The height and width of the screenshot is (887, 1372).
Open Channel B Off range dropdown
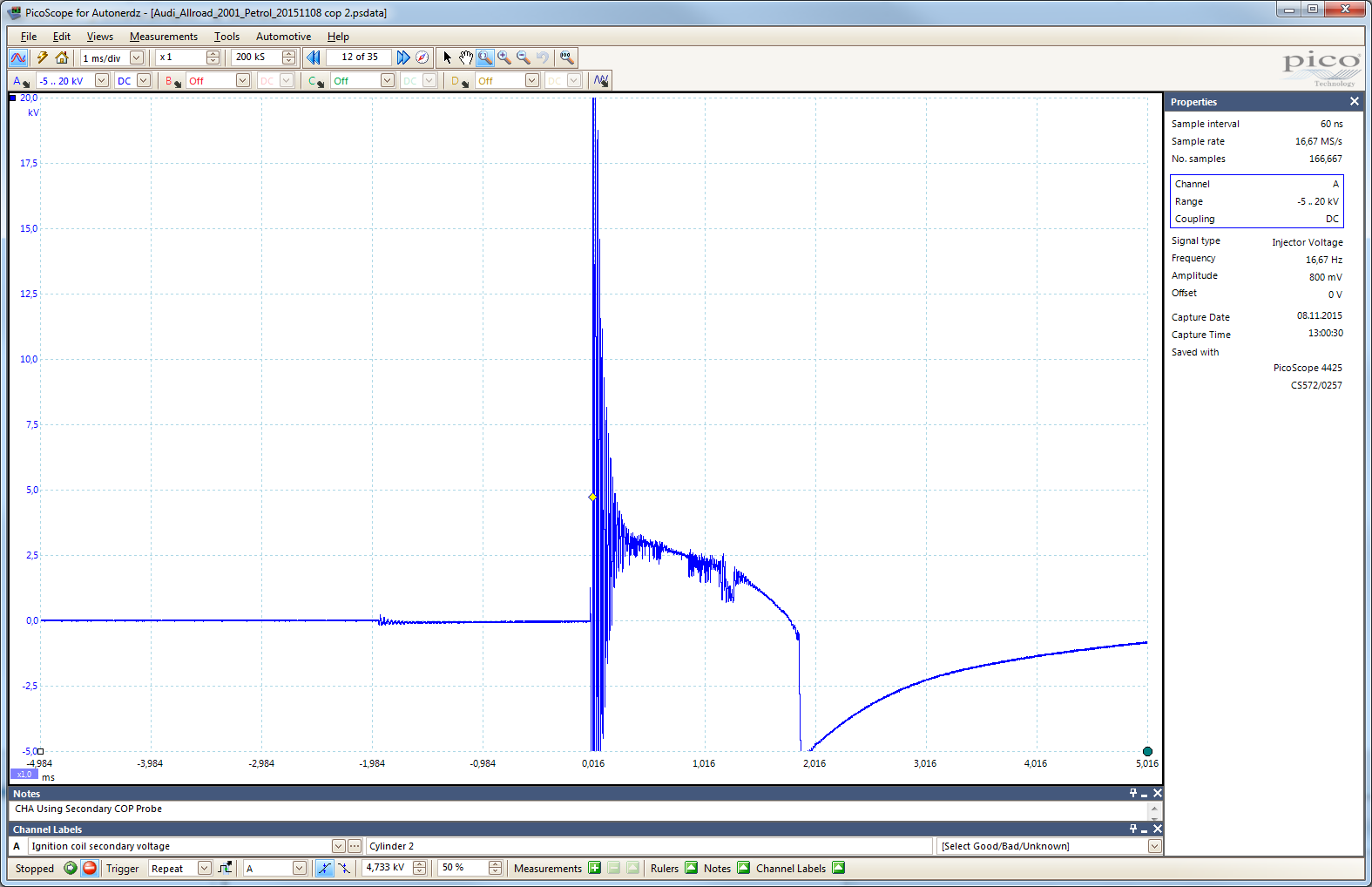coord(243,81)
